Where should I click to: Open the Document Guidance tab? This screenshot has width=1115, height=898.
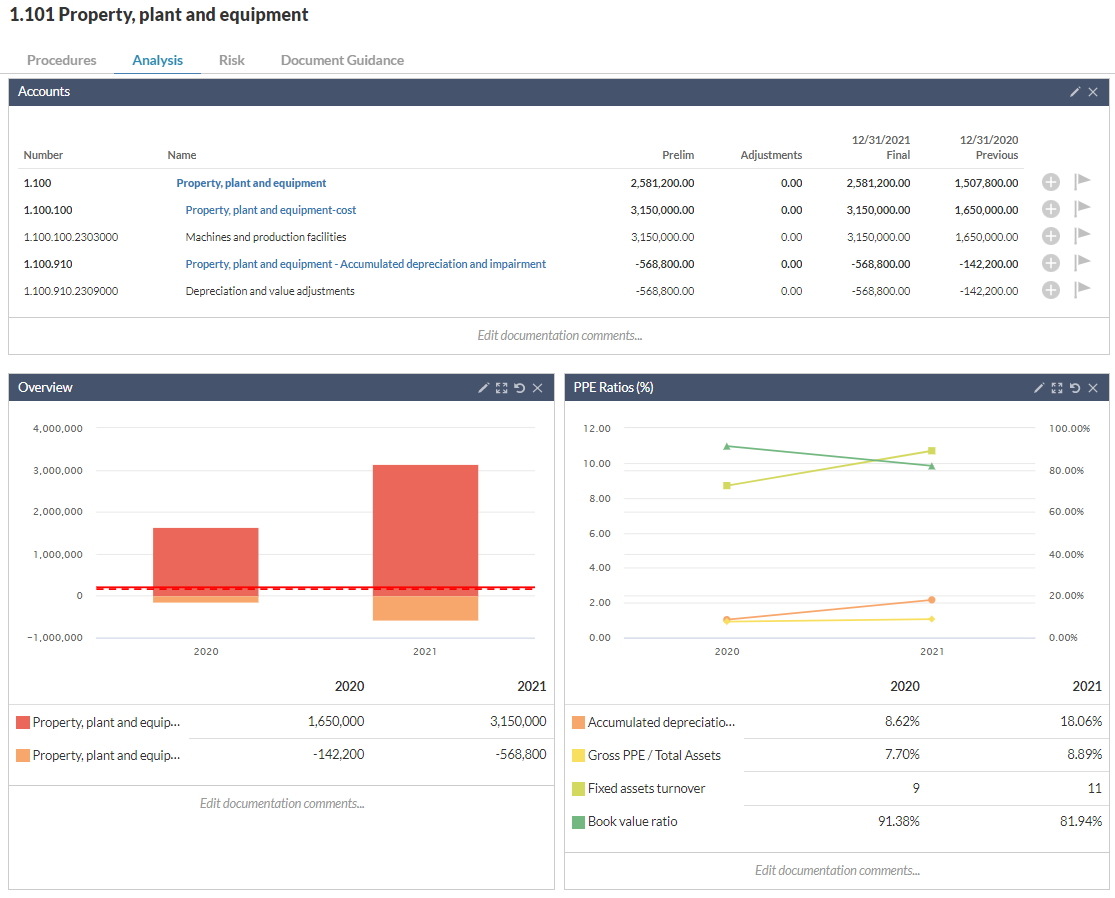342,60
